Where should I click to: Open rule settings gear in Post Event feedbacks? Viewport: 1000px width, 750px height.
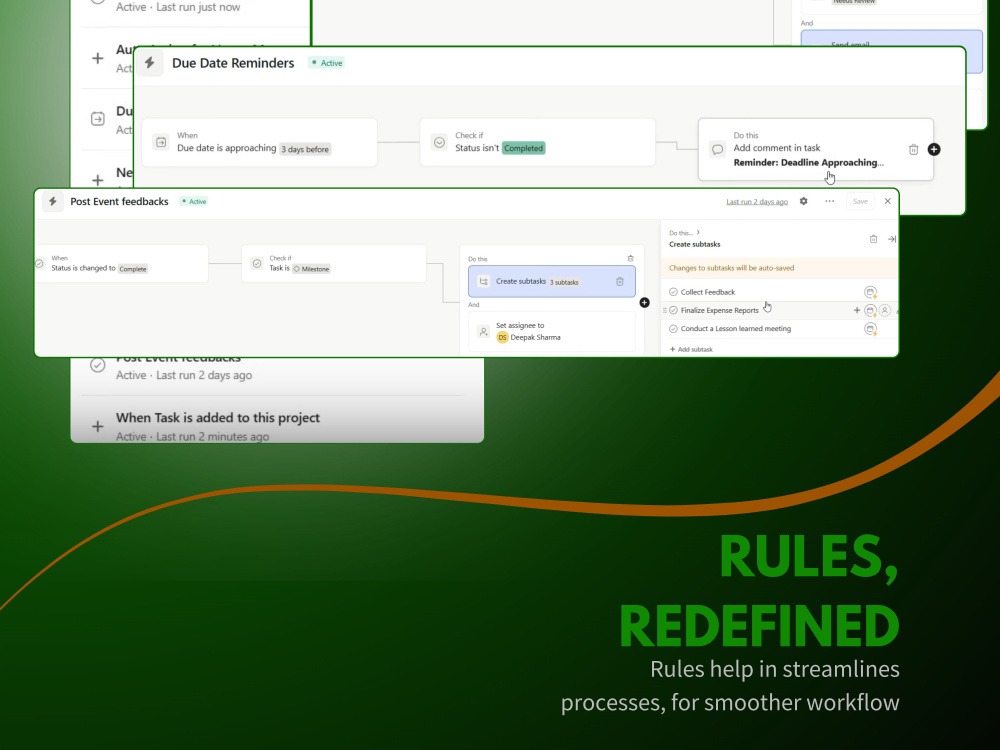(804, 201)
